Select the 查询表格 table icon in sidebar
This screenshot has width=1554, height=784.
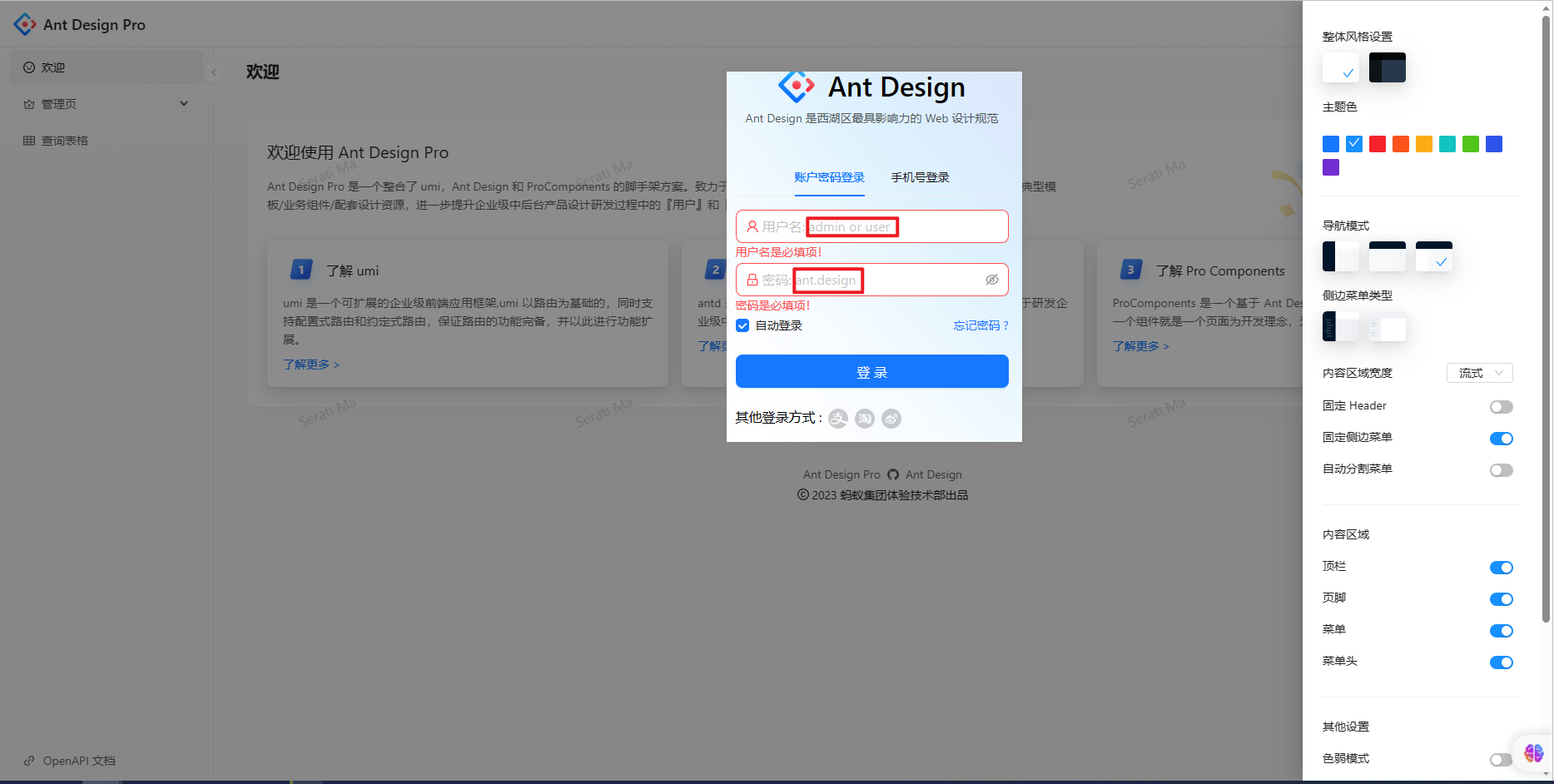(29, 140)
